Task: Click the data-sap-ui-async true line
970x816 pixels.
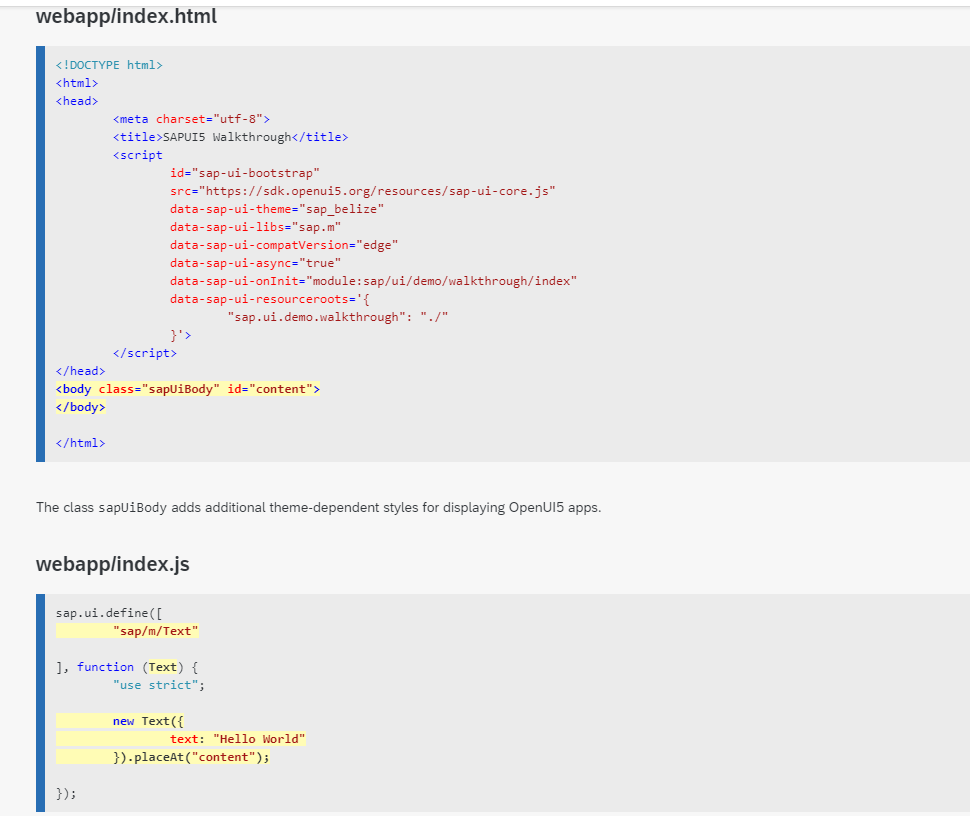Action: tap(255, 263)
